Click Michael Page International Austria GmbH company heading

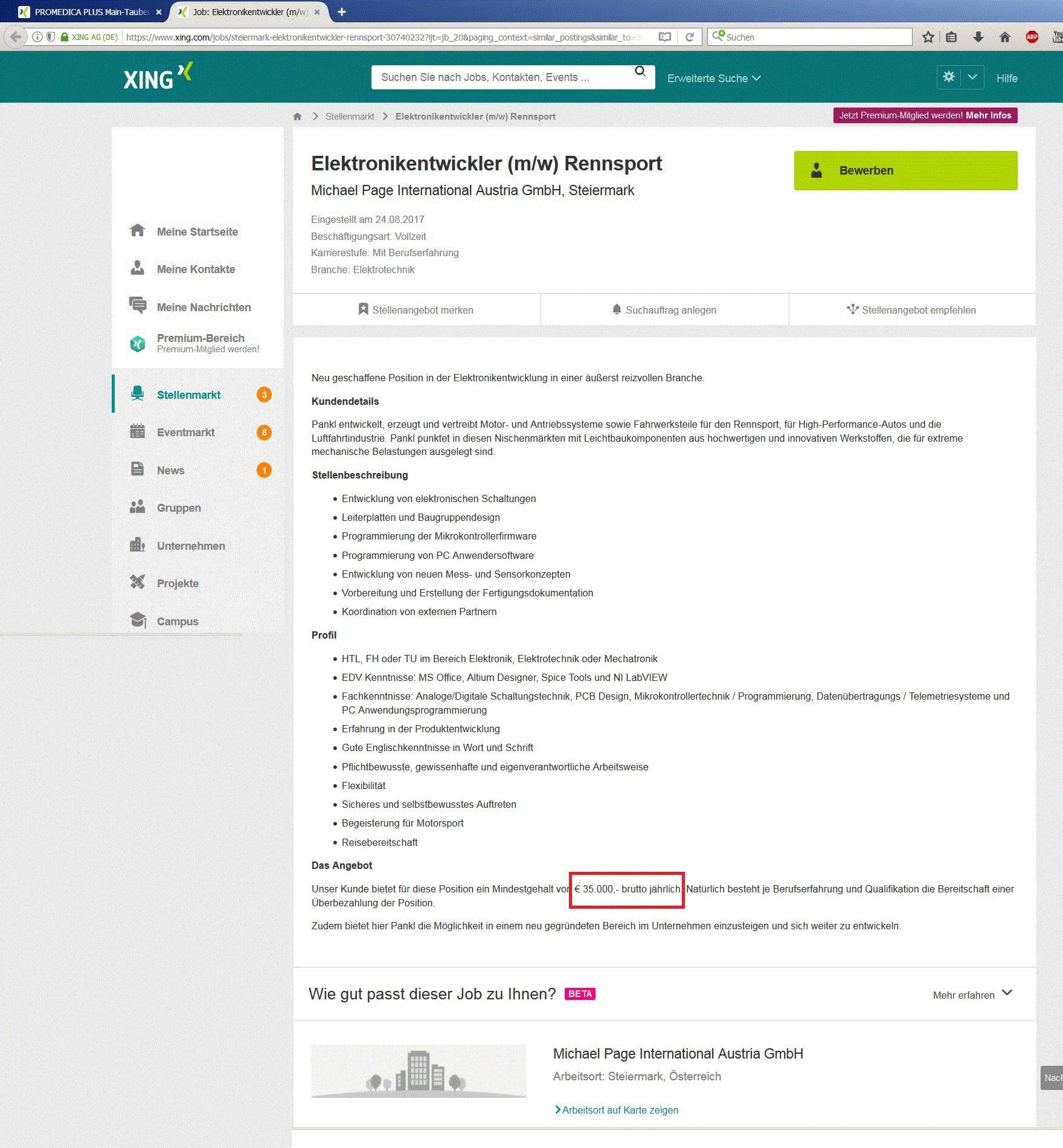pyautogui.click(x=678, y=1054)
